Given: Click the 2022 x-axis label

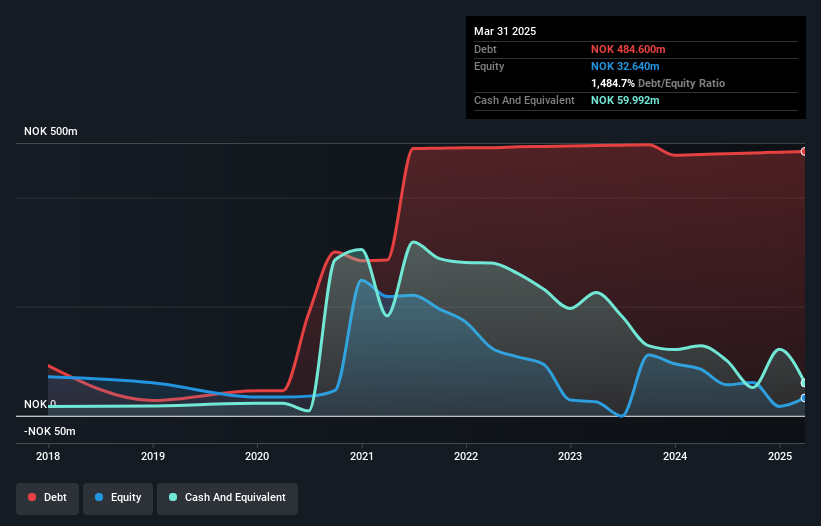Looking at the screenshot, I should 466,456.
